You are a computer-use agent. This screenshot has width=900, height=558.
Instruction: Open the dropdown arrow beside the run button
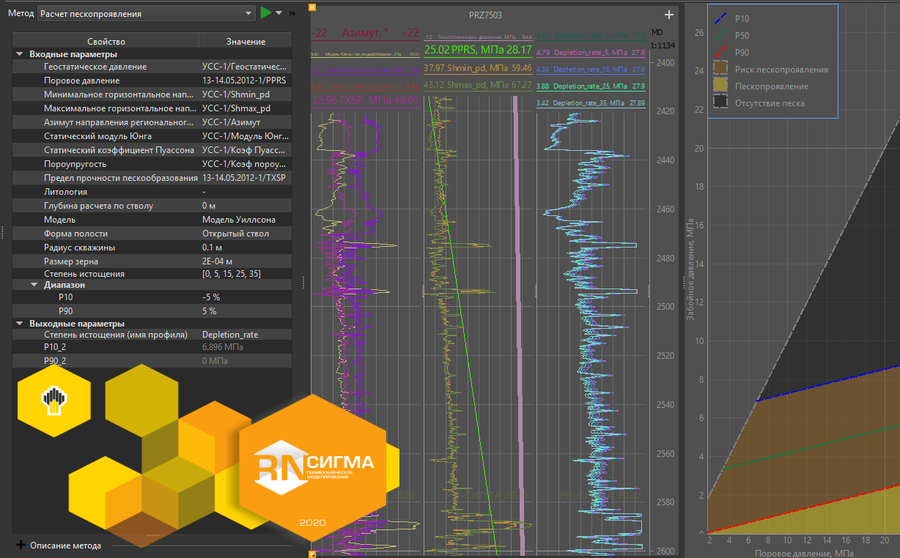click(279, 14)
